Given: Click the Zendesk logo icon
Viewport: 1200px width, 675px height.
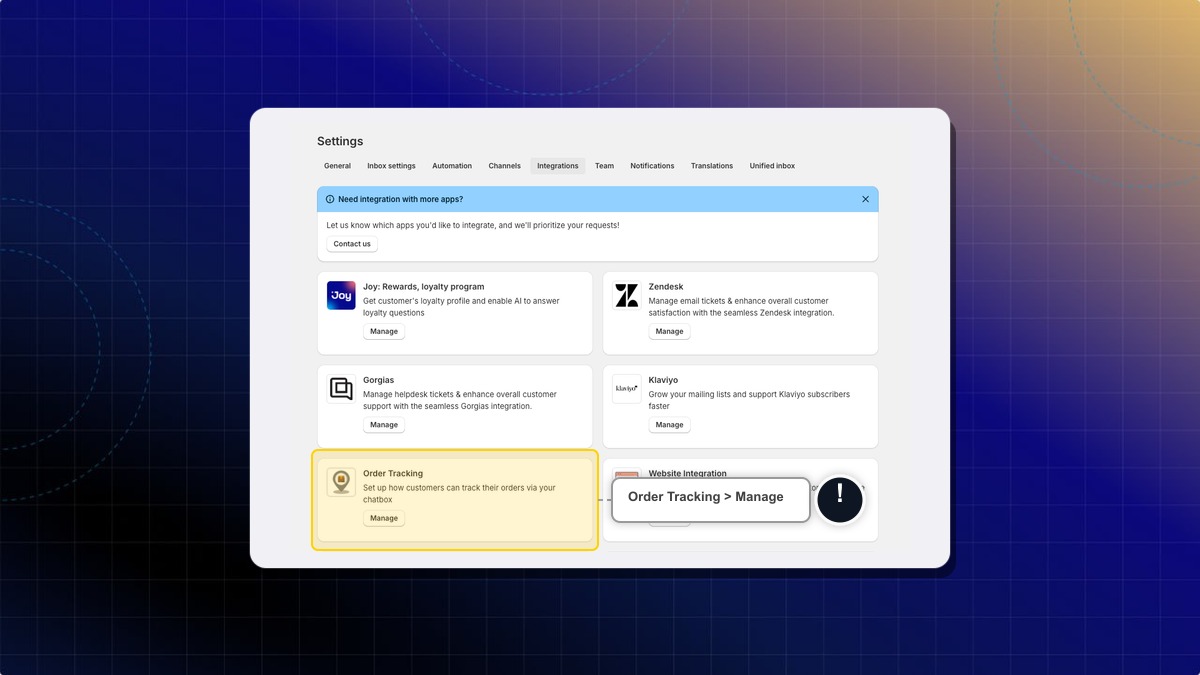Looking at the screenshot, I should point(627,295).
